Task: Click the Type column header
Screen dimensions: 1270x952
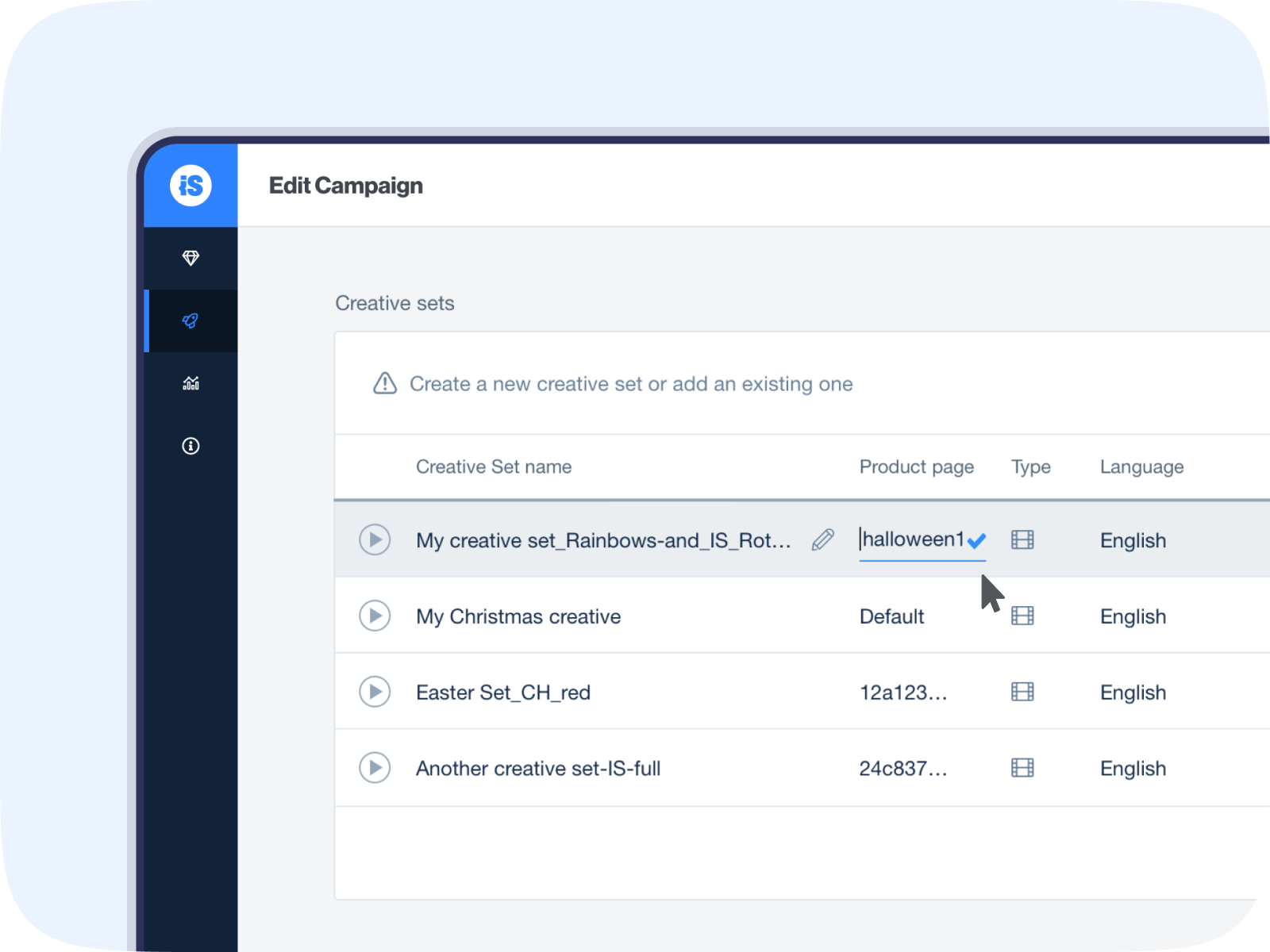Action: point(1030,467)
